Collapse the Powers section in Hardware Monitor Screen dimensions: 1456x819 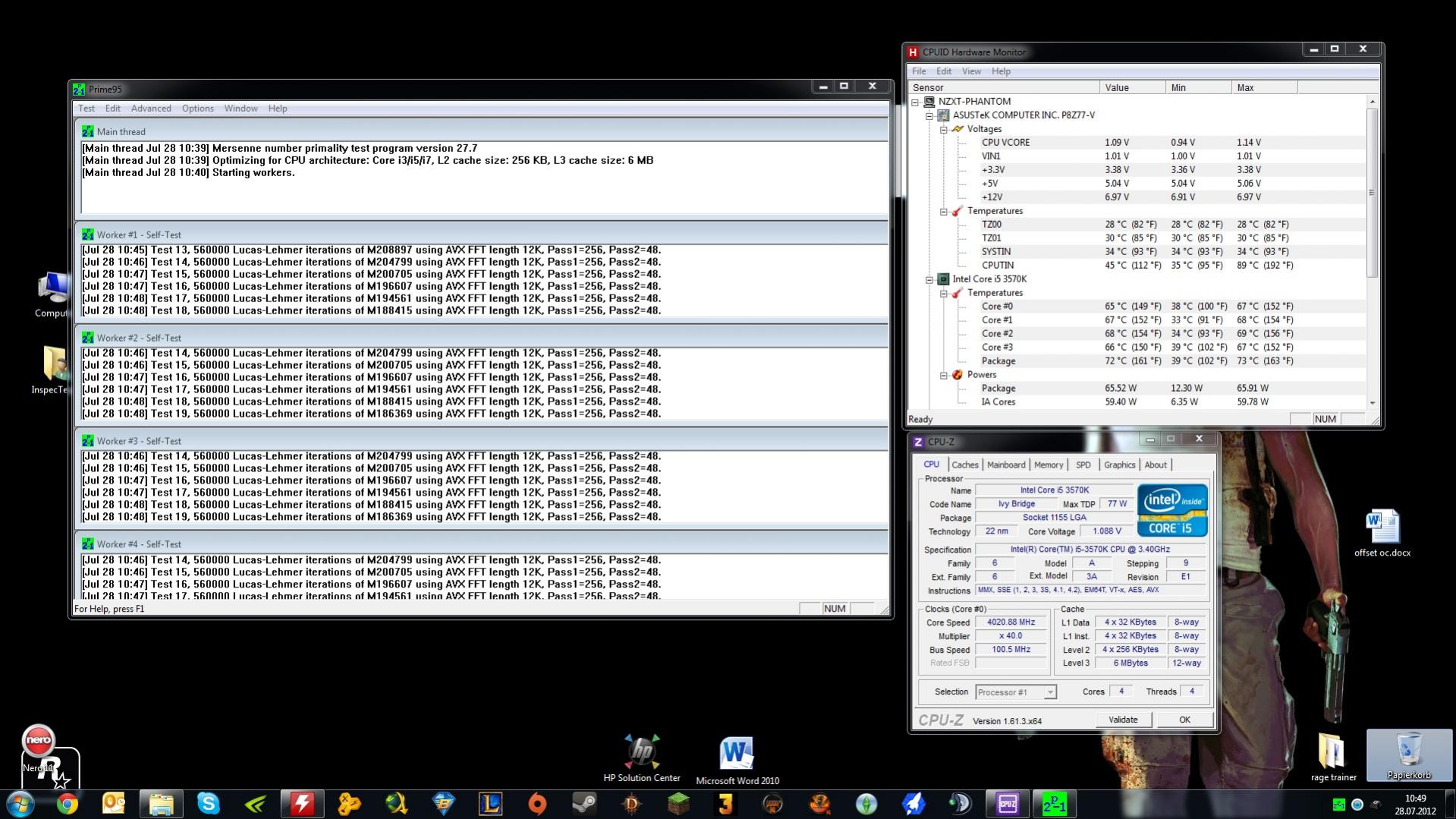(x=944, y=375)
